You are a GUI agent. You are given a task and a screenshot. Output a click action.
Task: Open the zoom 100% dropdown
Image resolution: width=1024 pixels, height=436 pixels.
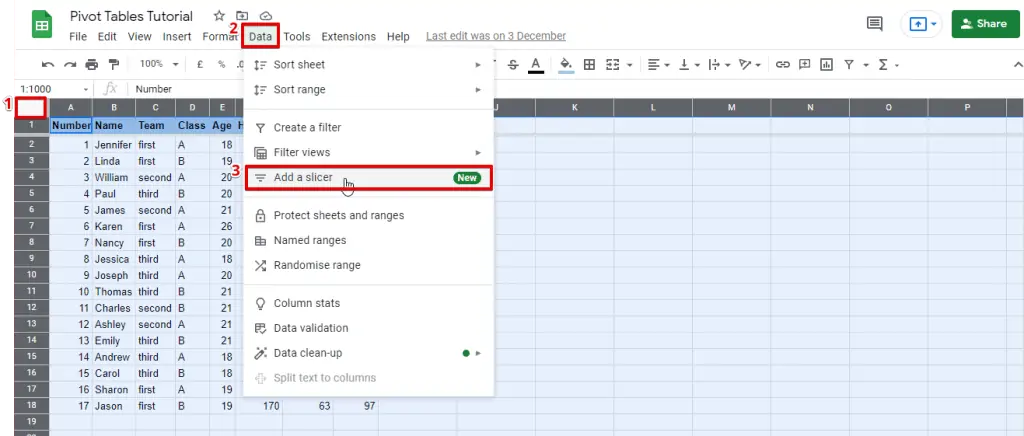(x=159, y=64)
